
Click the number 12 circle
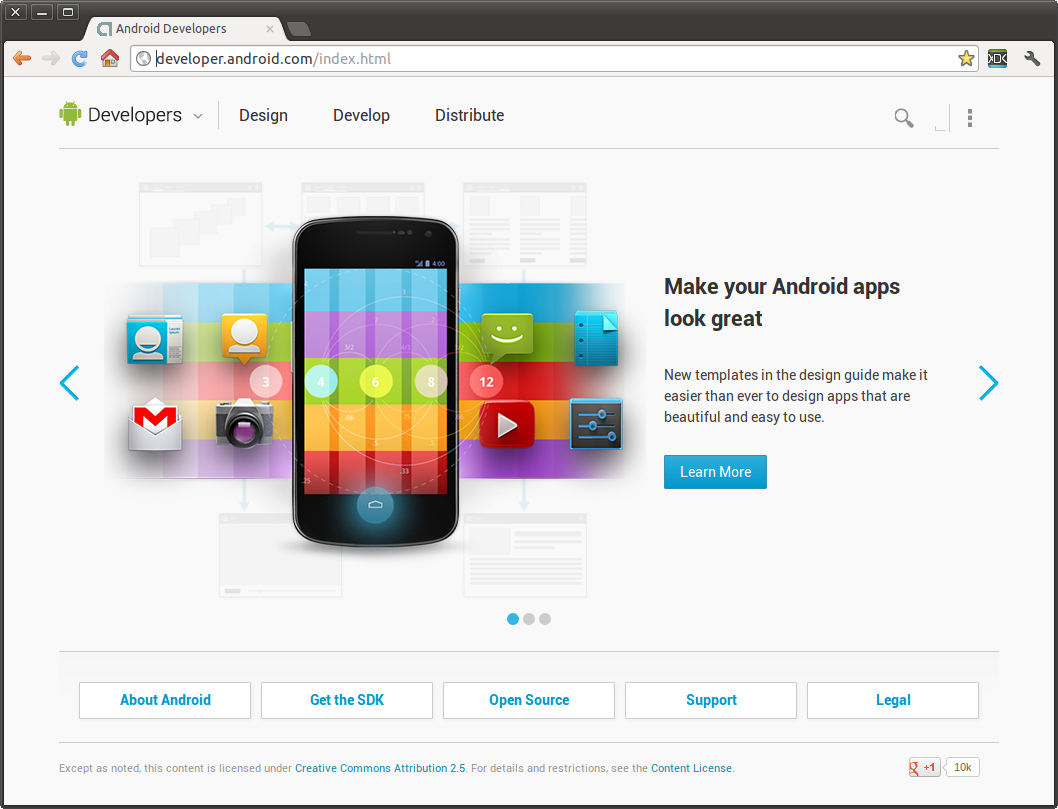pos(486,382)
